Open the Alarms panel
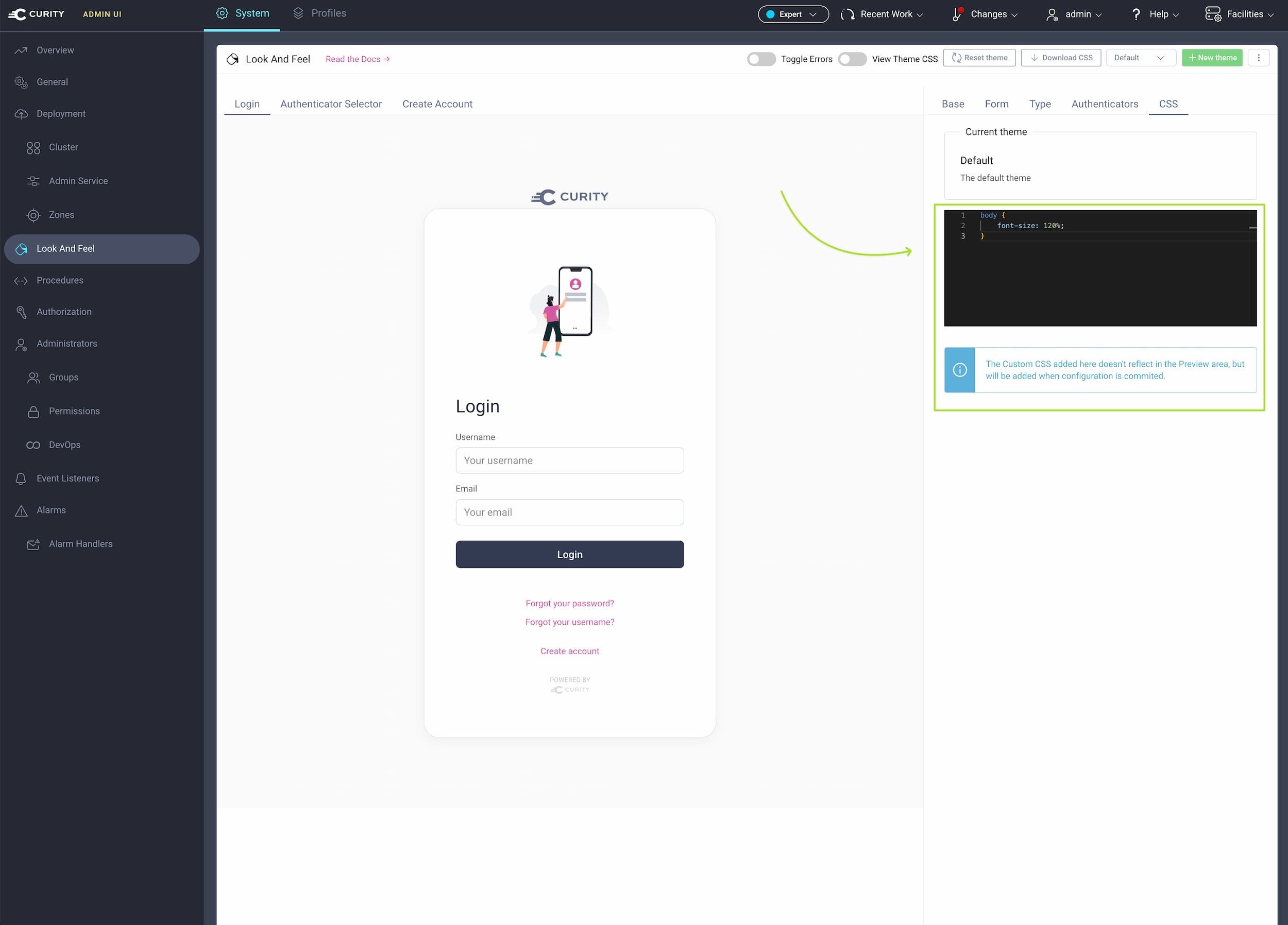The height and width of the screenshot is (925, 1288). coord(50,510)
